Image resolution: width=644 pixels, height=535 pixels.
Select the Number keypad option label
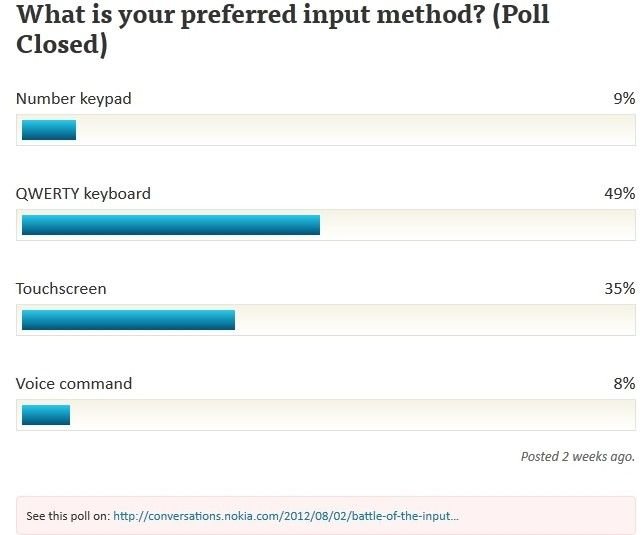(74, 99)
